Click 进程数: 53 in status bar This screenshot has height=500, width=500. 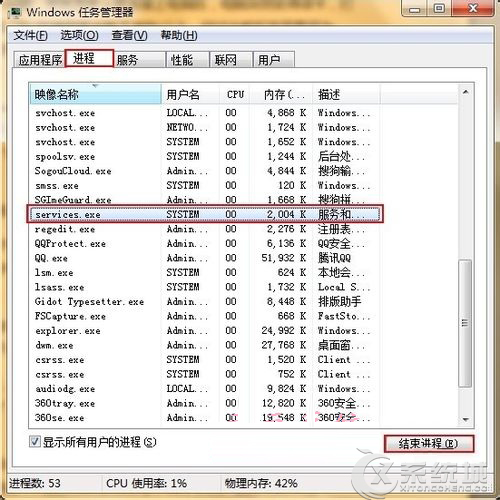35,483
